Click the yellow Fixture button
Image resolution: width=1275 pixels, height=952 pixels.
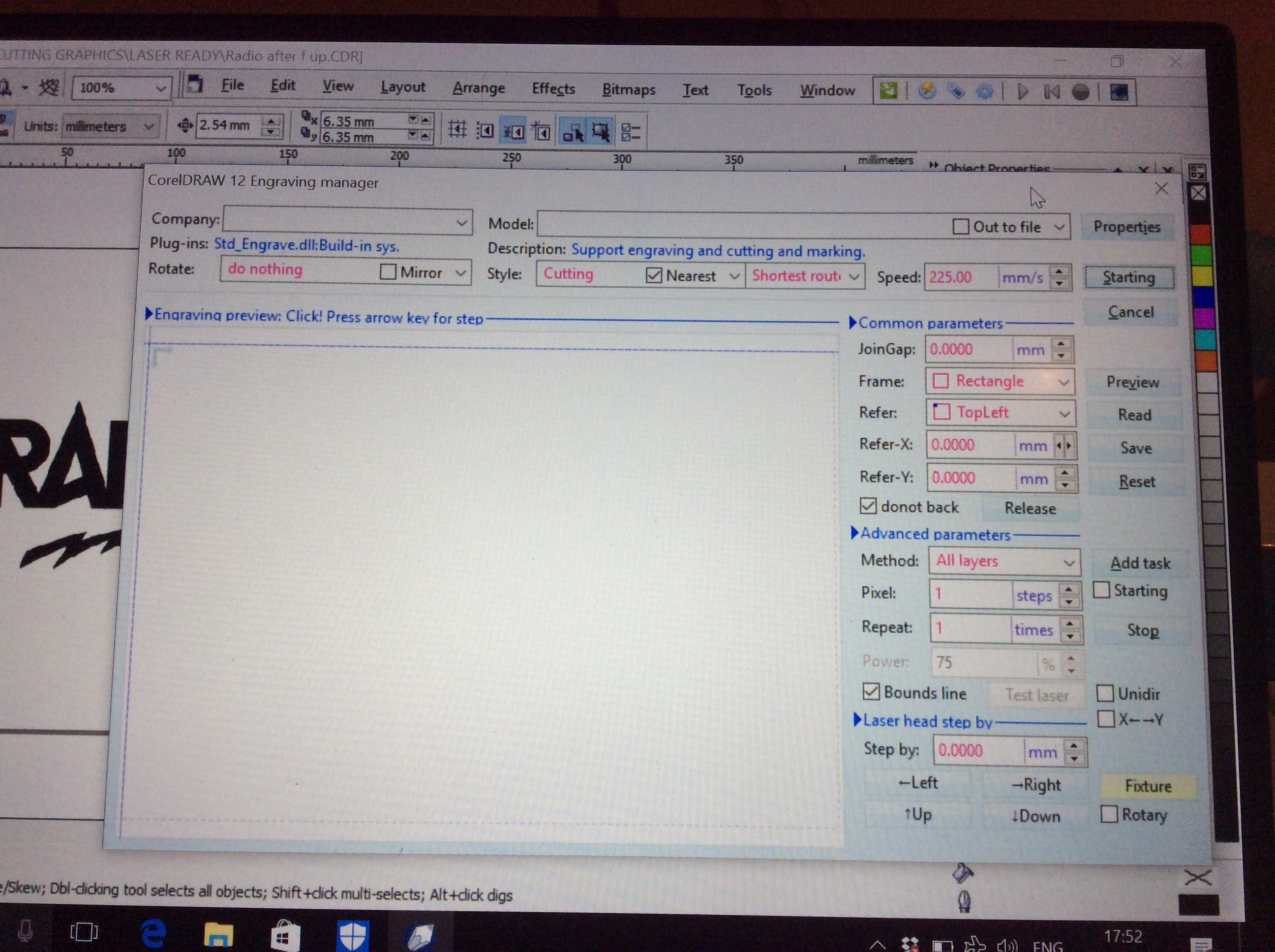point(1148,787)
